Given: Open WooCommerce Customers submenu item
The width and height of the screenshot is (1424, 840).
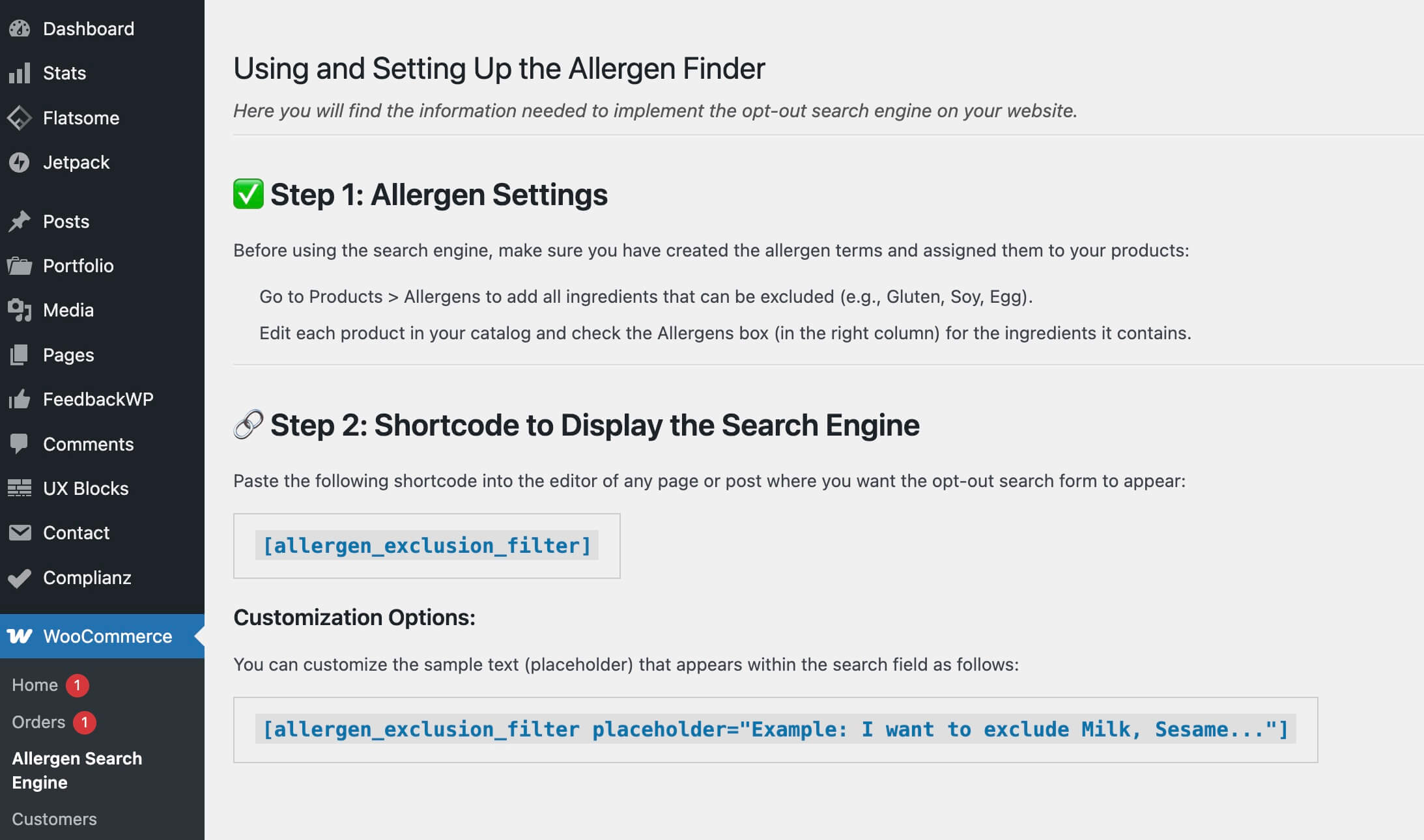Looking at the screenshot, I should point(53,819).
